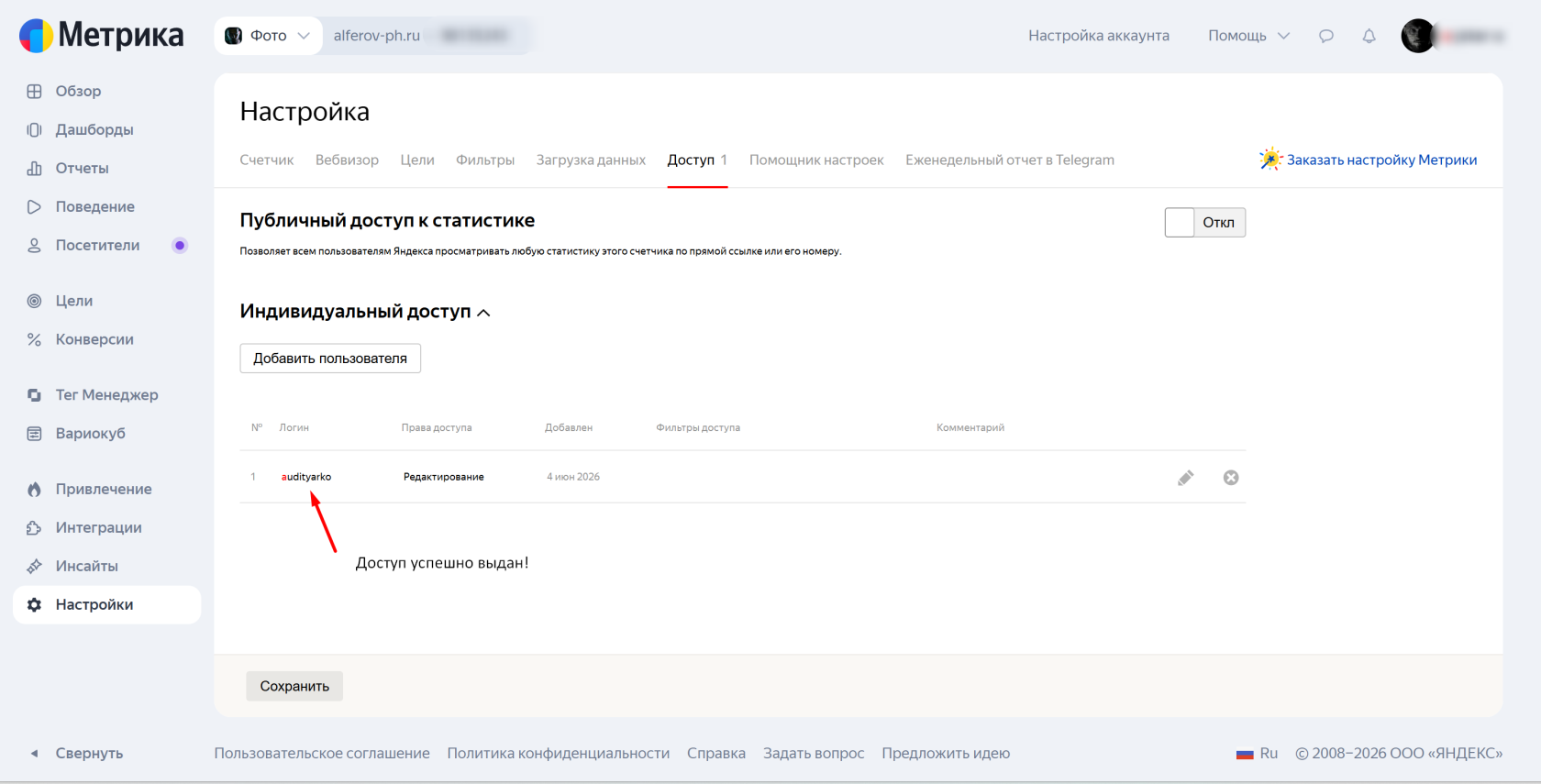Open Политика конфиденциальности footer link
This screenshot has width=1541, height=784.
tap(559, 754)
